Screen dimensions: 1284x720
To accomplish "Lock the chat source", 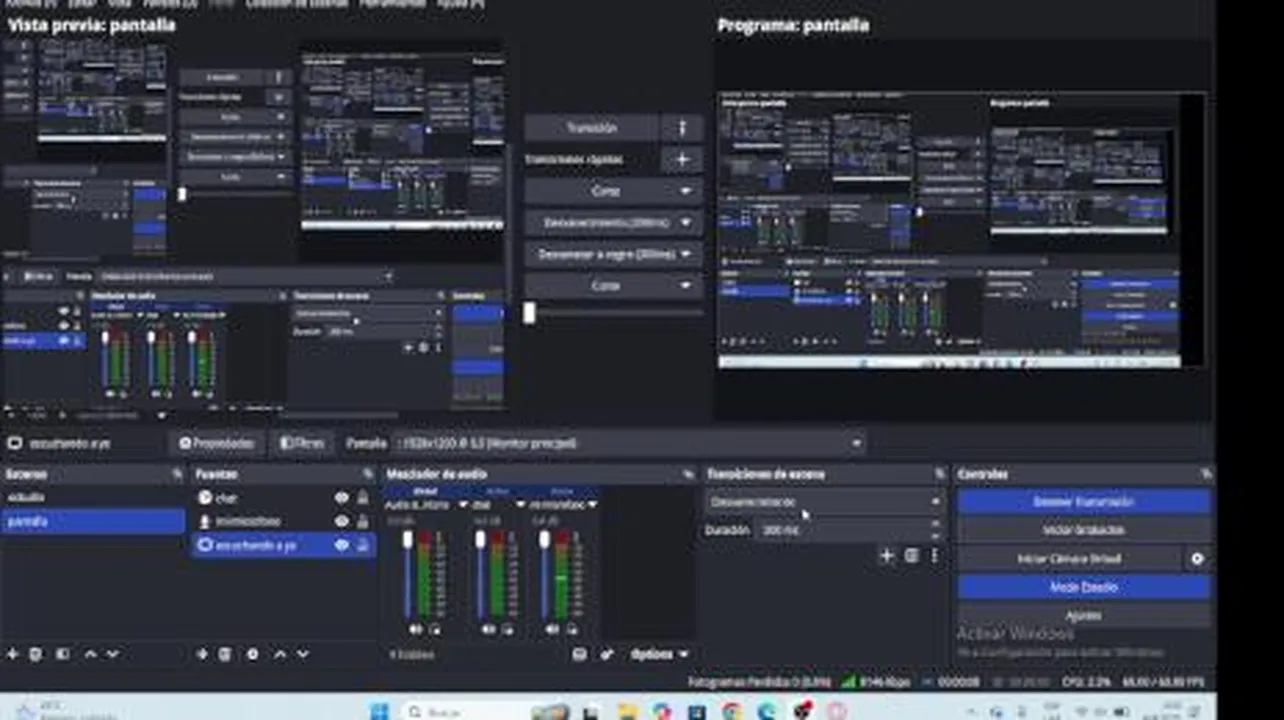I will tap(362, 498).
